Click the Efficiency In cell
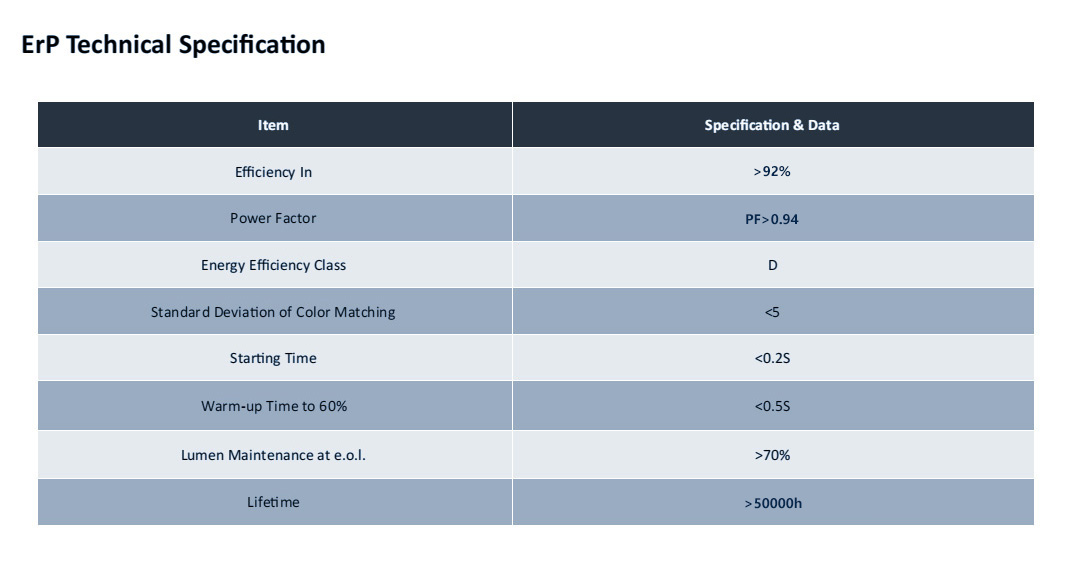1076x569 pixels. (x=273, y=172)
